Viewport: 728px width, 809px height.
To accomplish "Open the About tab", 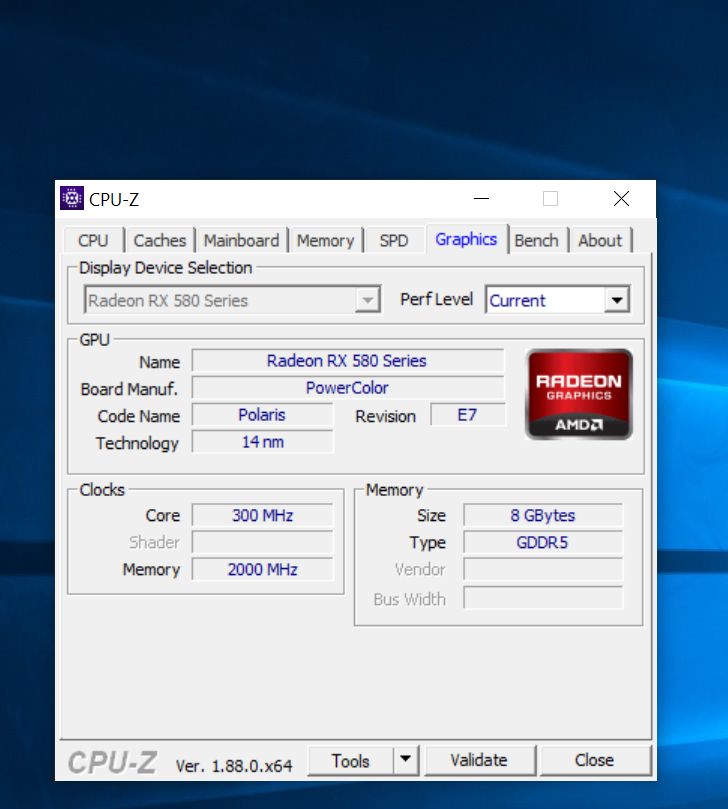I will coord(600,240).
